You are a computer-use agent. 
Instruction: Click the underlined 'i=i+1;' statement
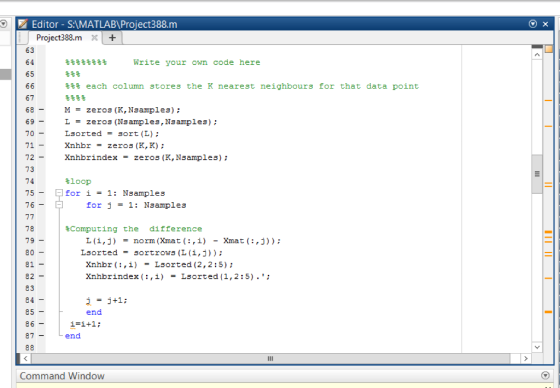86,324
